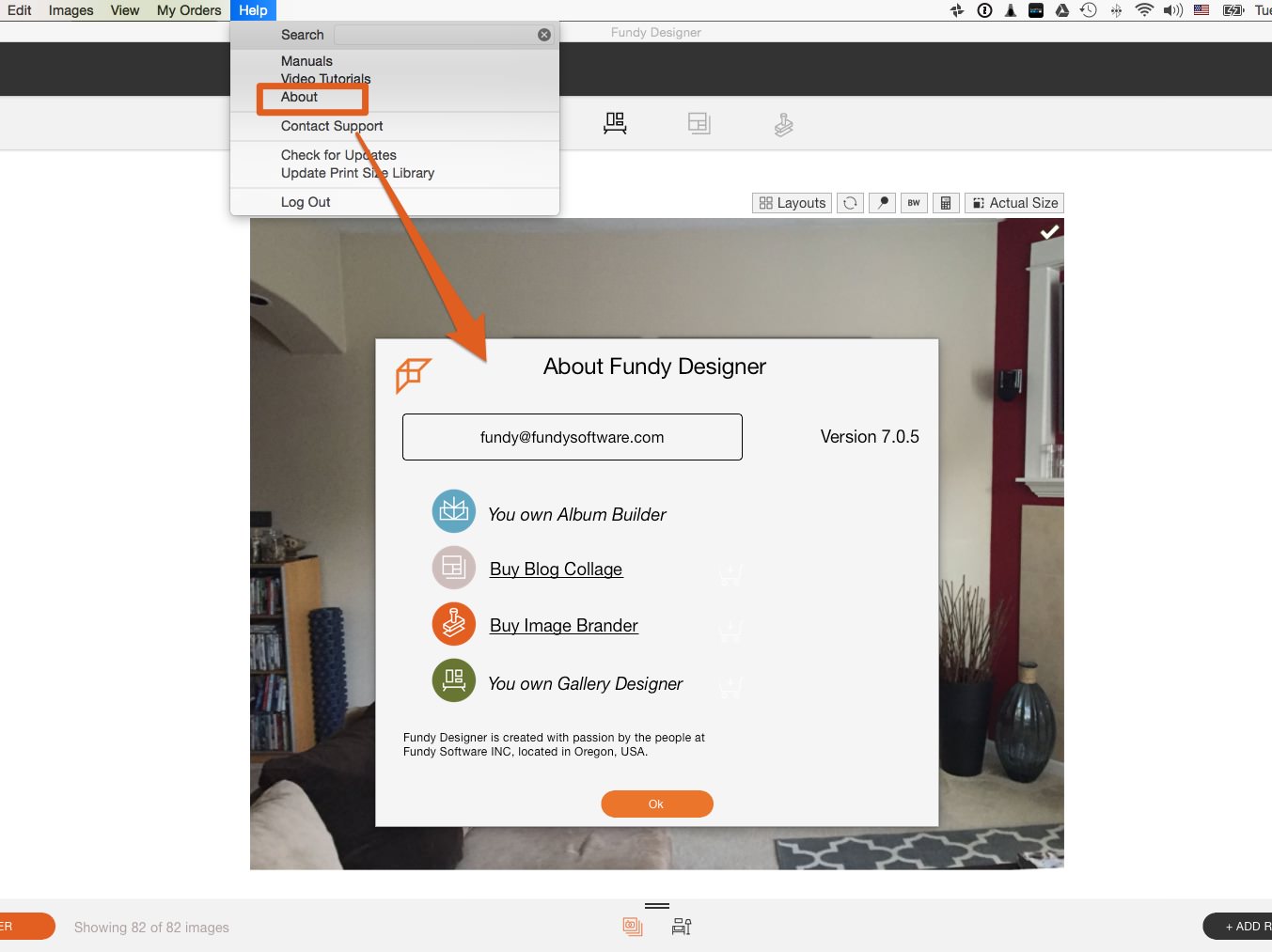
Task: Click the pin icon in image toolbar
Action: [x=882, y=203]
